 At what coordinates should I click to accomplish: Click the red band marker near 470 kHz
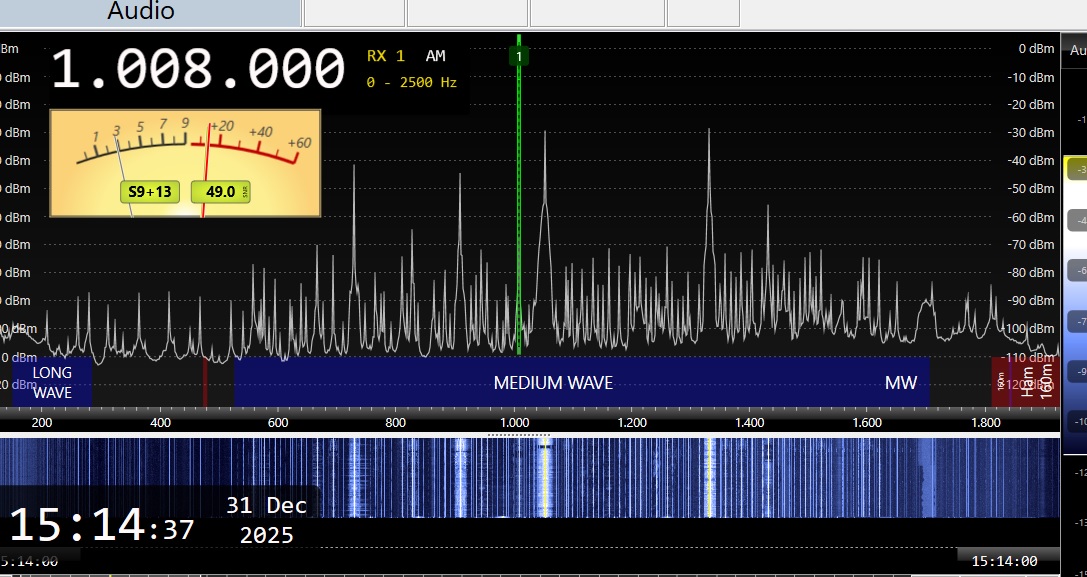coord(205,382)
